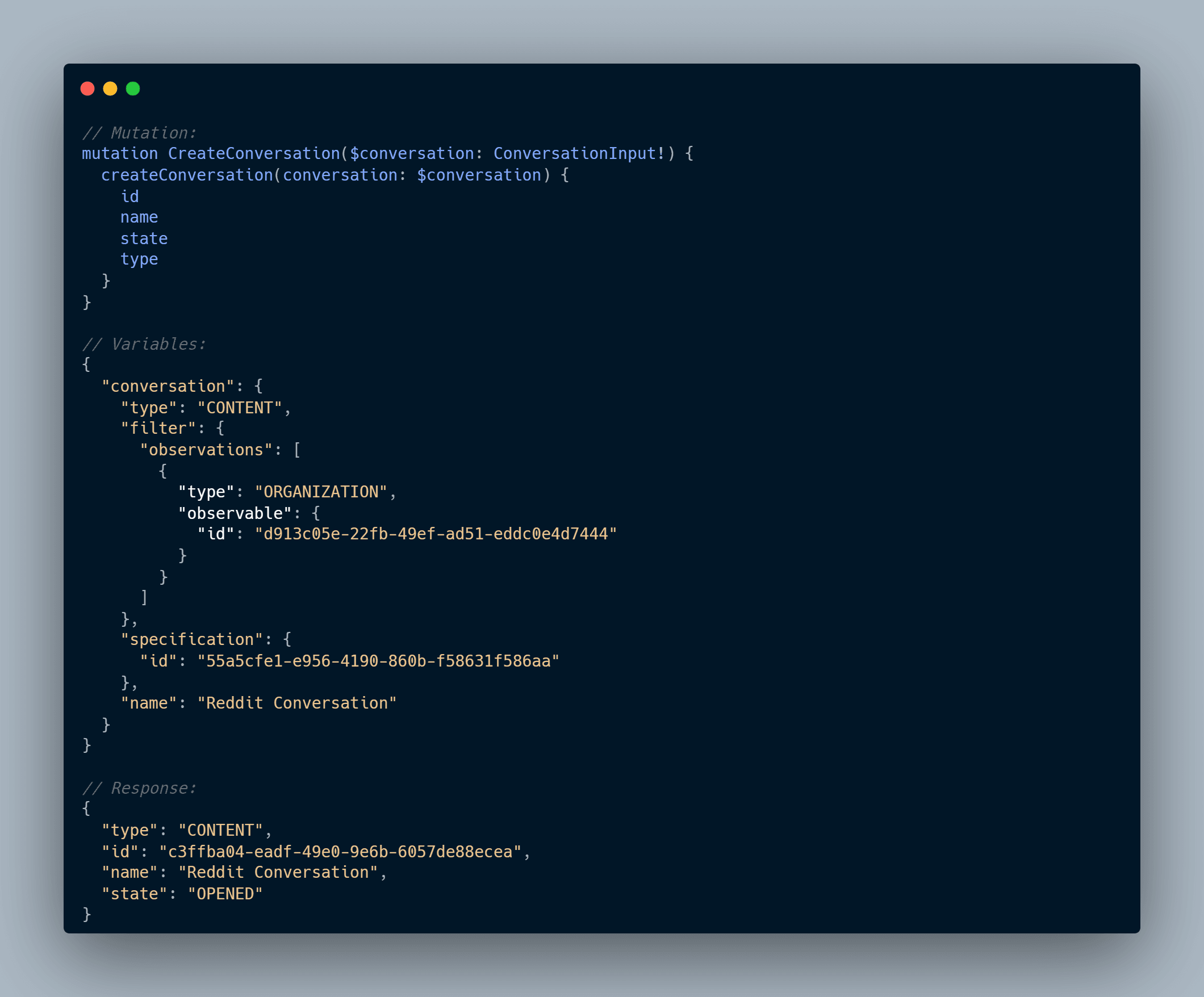
Task: Click the '// Variables:' comment line
Action: tap(144, 344)
